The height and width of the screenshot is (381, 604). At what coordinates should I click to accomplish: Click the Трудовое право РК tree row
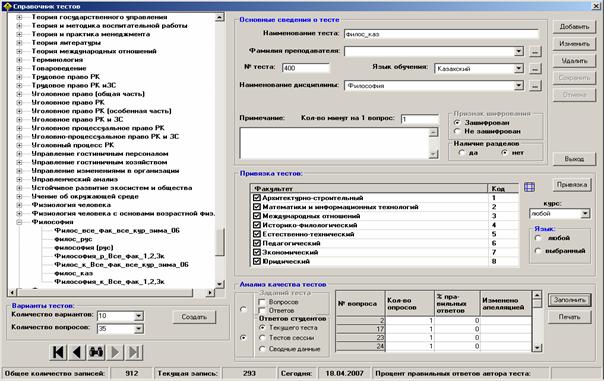(66, 77)
